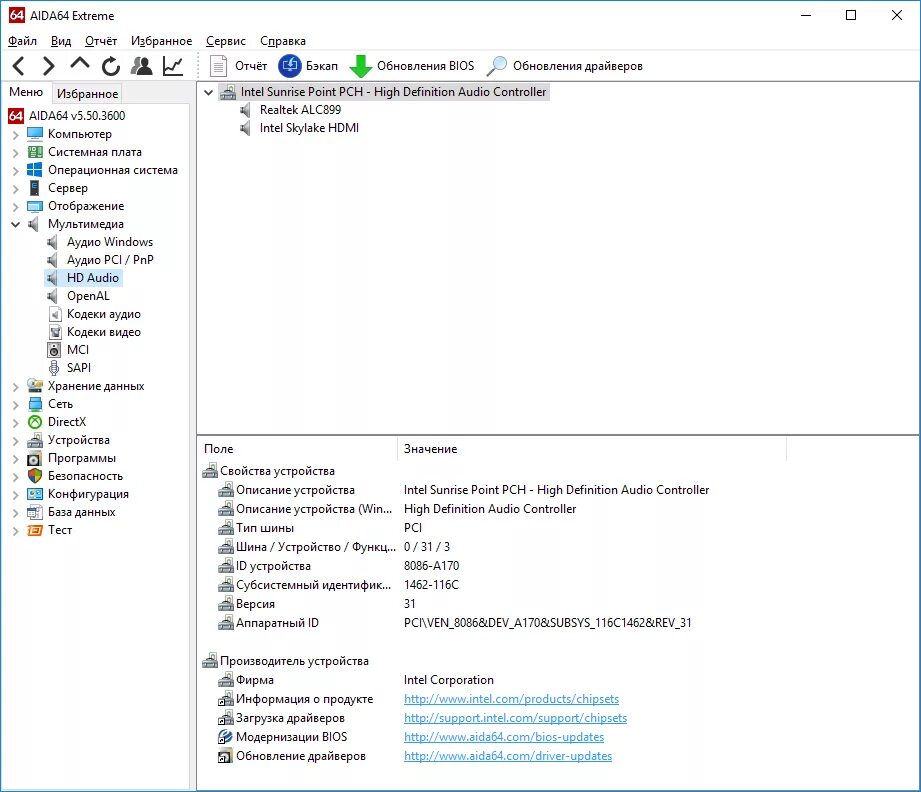This screenshot has width=921, height=792.
Task: Click the Безопасность shield icon
Action: [35, 476]
